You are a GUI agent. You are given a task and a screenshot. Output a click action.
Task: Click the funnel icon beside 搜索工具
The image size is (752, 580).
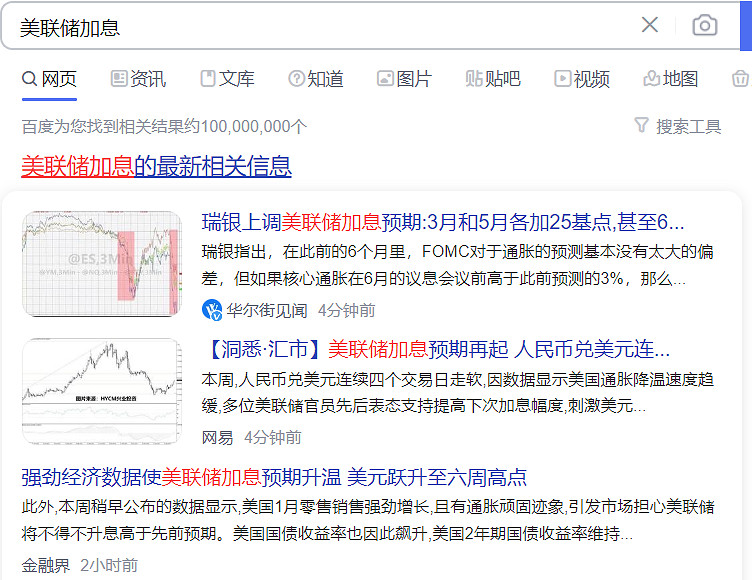click(x=641, y=125)
